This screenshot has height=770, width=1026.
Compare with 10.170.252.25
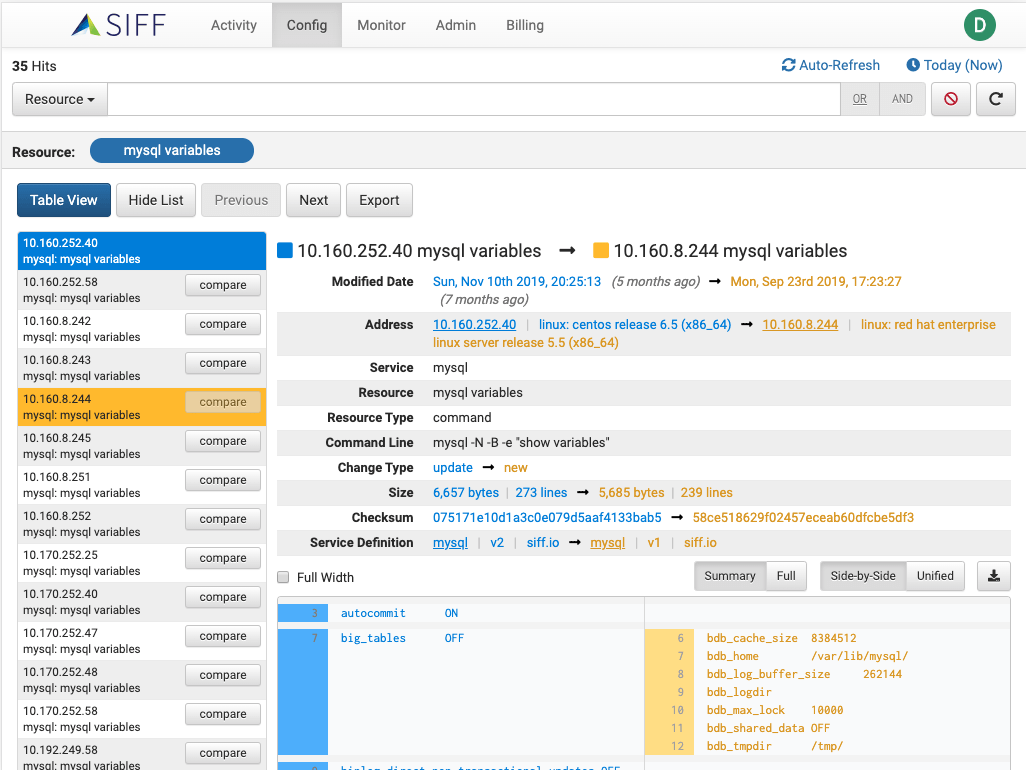pyautogui.click(x=222, y=558)
